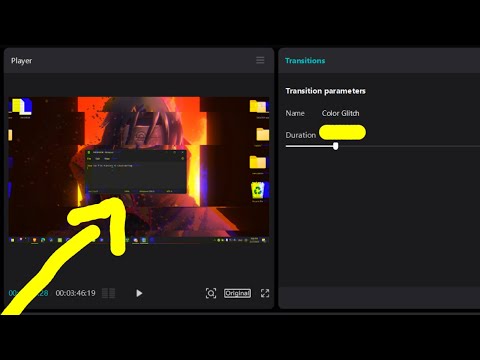Image resolution: width=480 pixels, height=360 pixels.
Task: Open the Original aspect ratio button
Action: pyautogui.click(x=237, y=293)
